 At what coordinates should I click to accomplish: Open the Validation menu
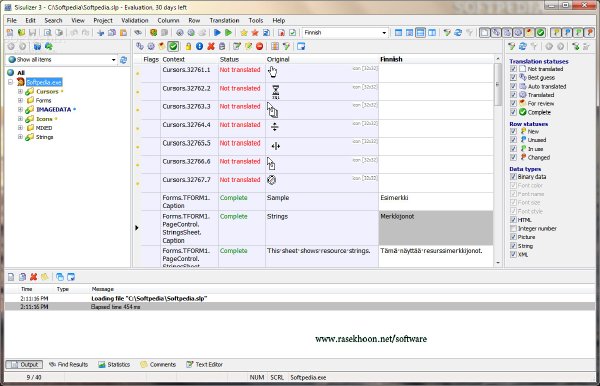point(135,20)
